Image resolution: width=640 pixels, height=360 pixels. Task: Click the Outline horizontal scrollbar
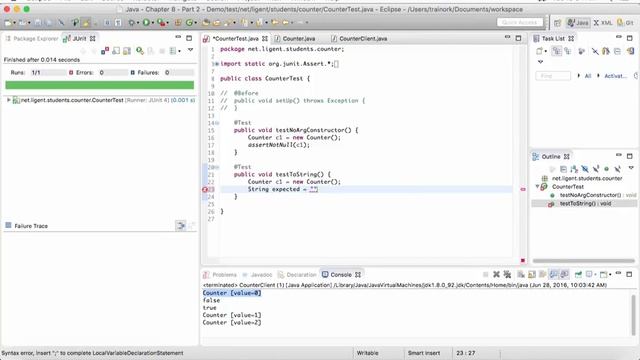click(x=583, y=261)
